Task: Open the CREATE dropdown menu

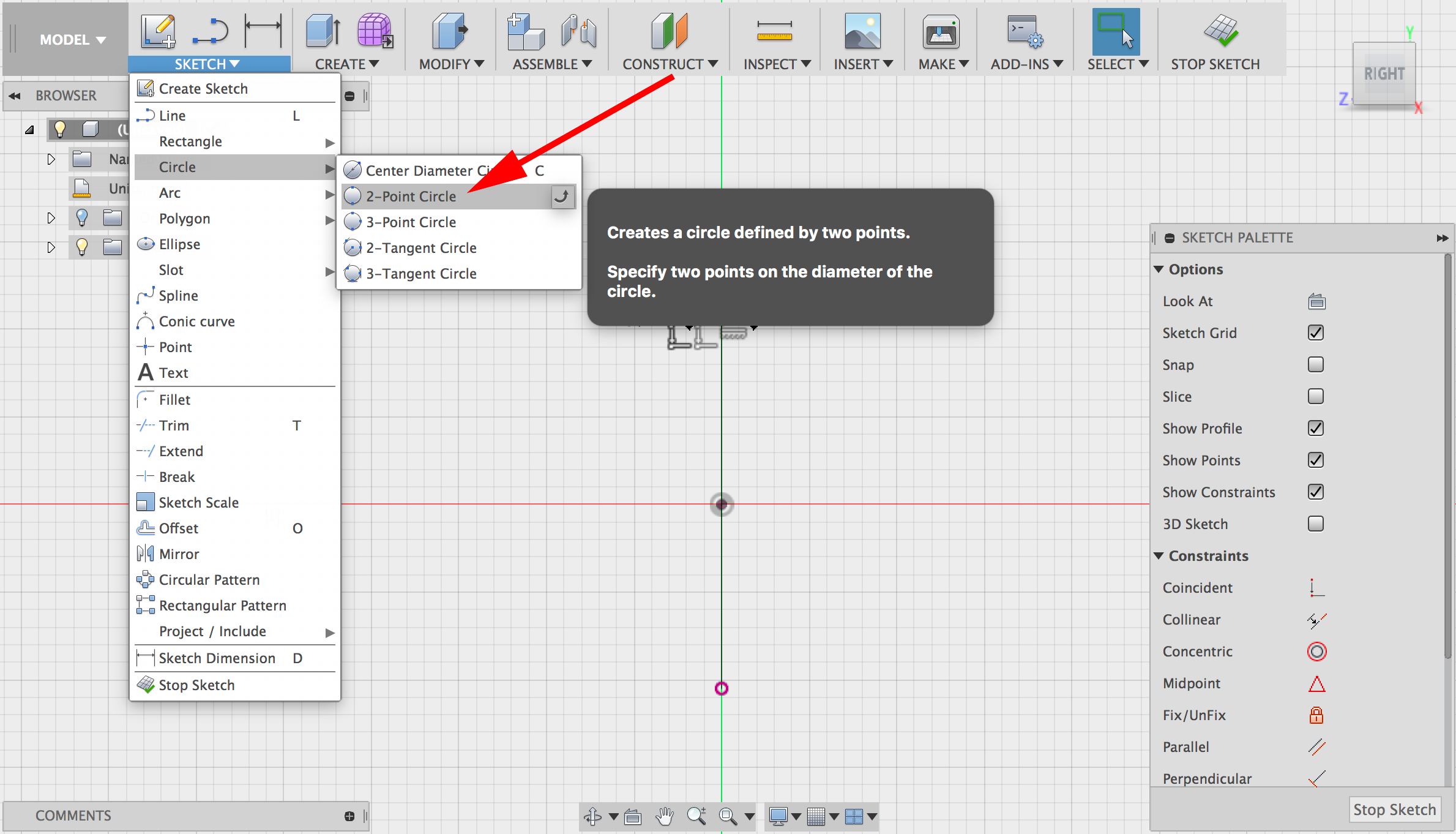Action: (x=347, y=64)
